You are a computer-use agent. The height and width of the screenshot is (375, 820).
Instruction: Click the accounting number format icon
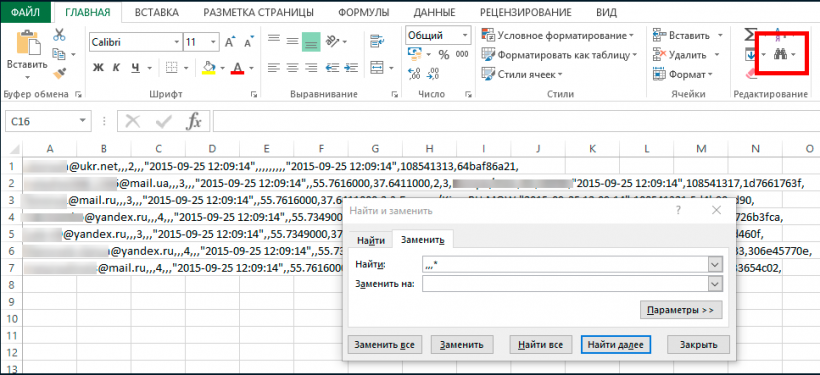(415, 54)
